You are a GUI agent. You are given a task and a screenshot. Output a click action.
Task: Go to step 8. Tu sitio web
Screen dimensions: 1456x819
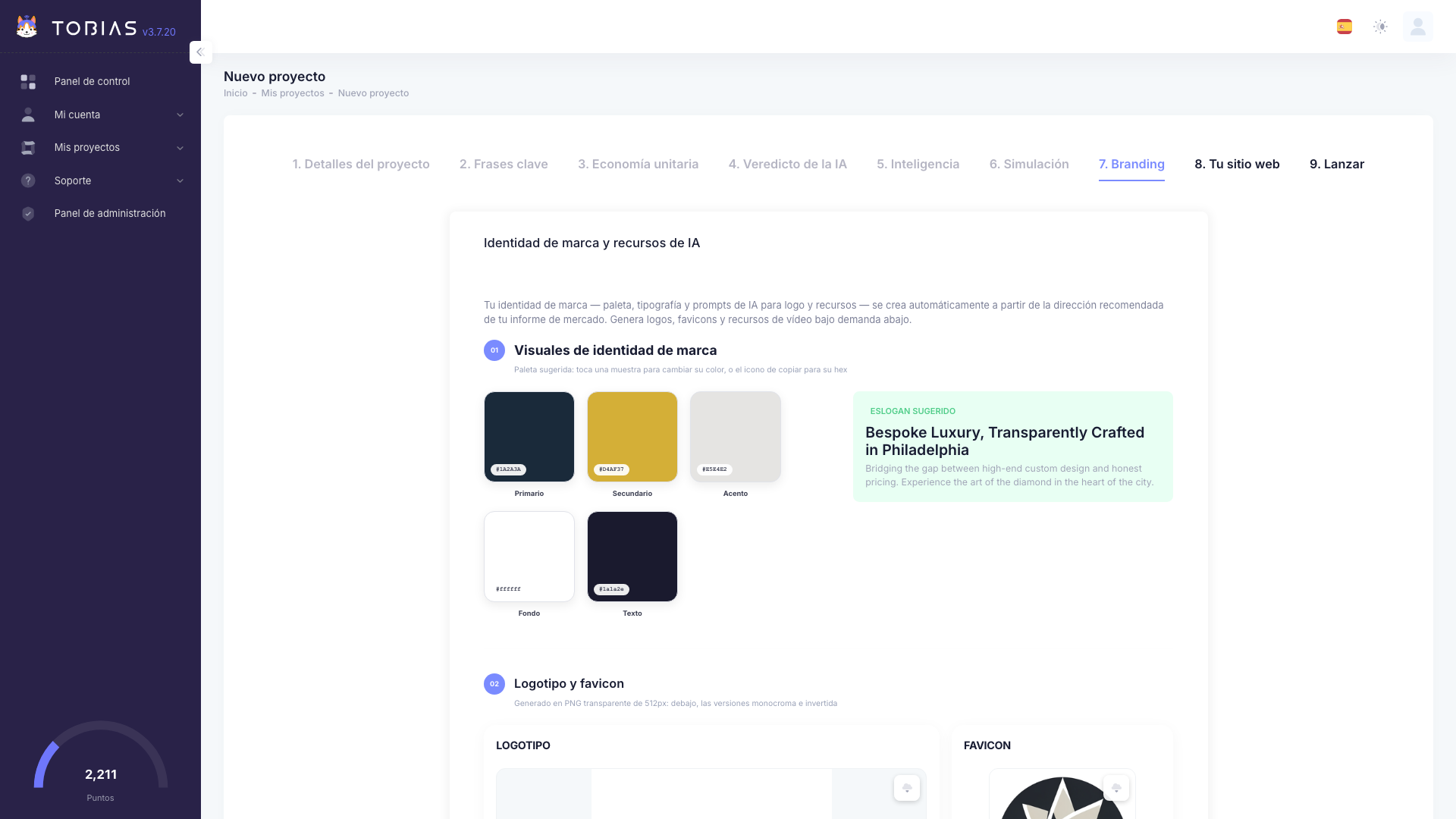click(1237, 164)
